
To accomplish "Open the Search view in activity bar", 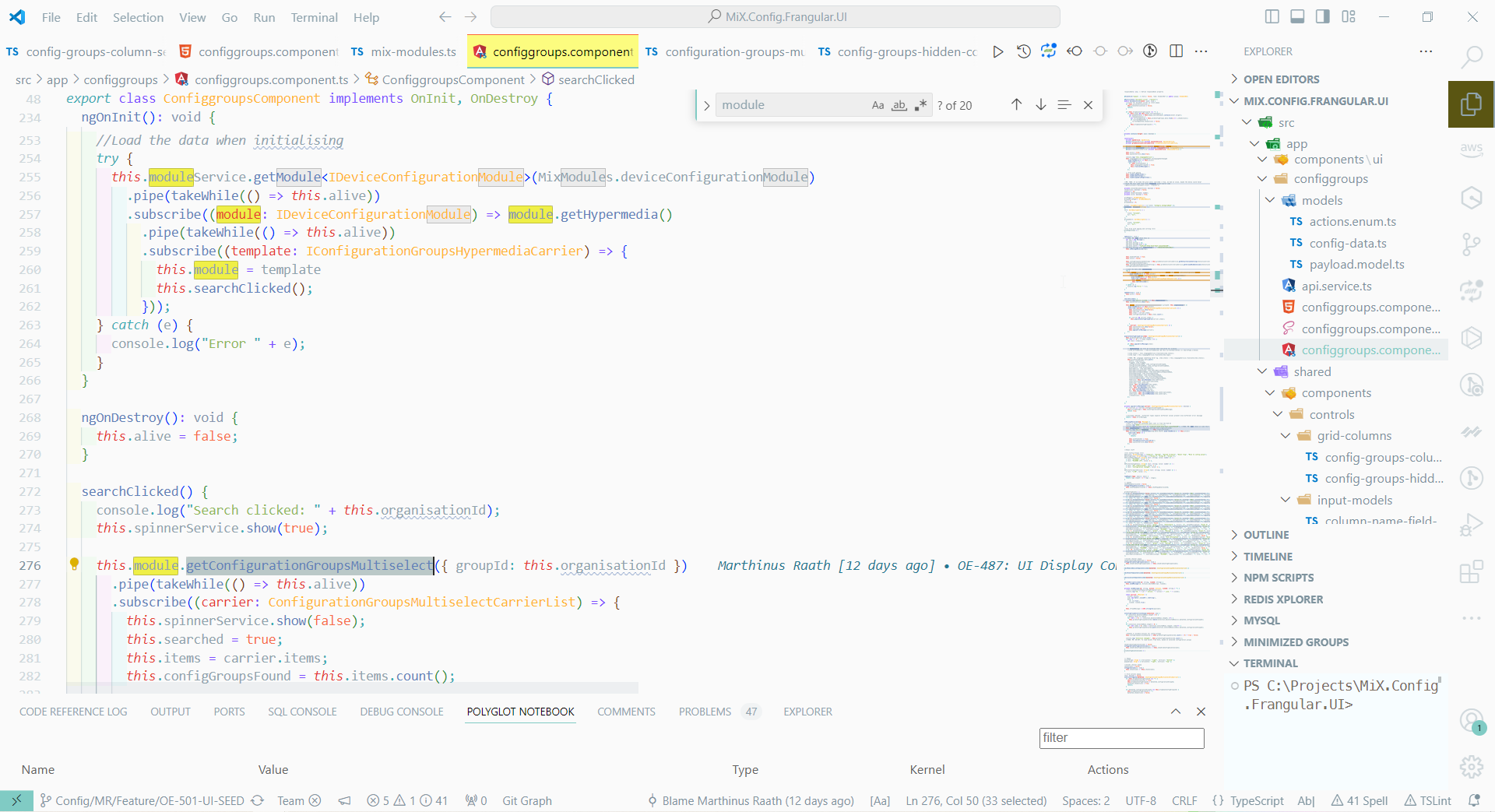I will [1471, 57].
